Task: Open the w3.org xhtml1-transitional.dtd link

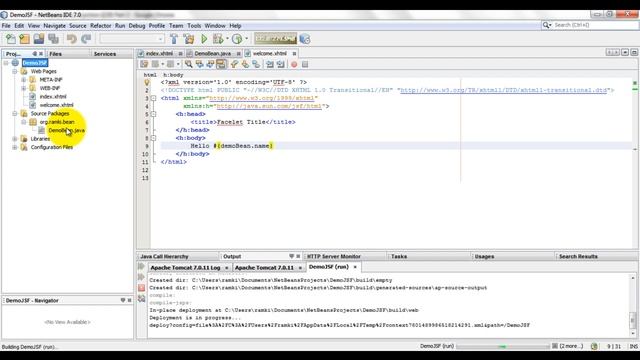Action: coord(504,90)
